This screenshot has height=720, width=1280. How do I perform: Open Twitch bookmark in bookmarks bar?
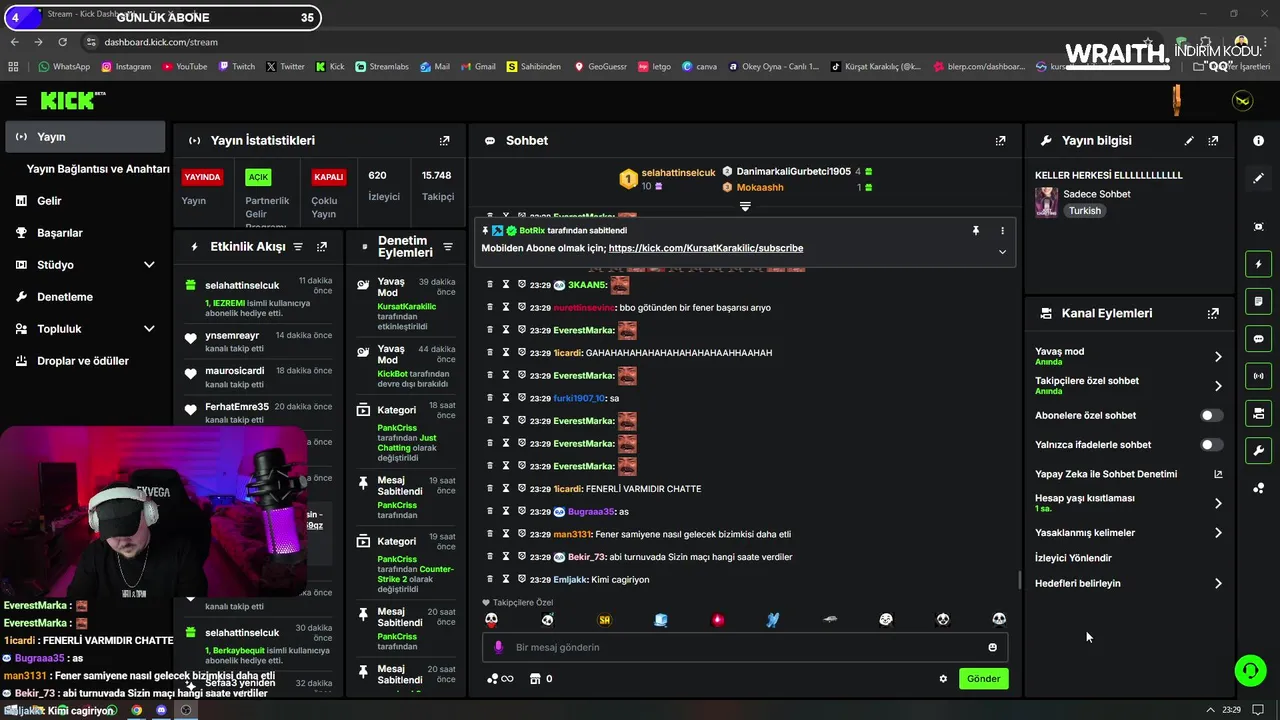click(x=236, y=67)
